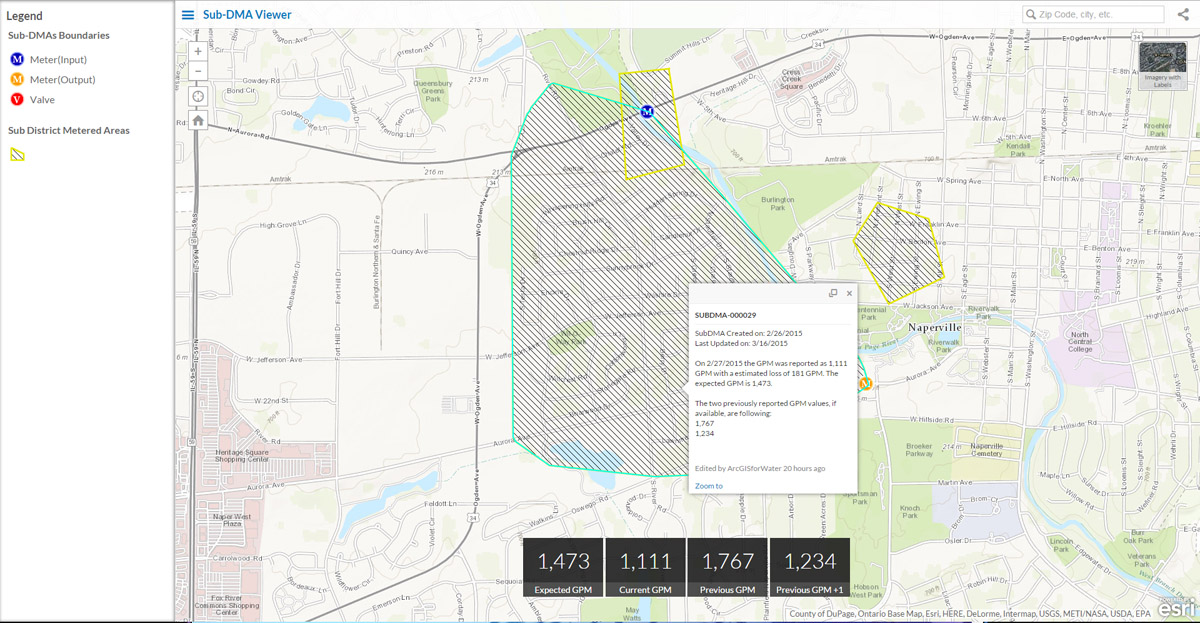Close the SUBDMA-000029 popup
The height and width of the screenshot is (623, 1200).
[849, 293]
